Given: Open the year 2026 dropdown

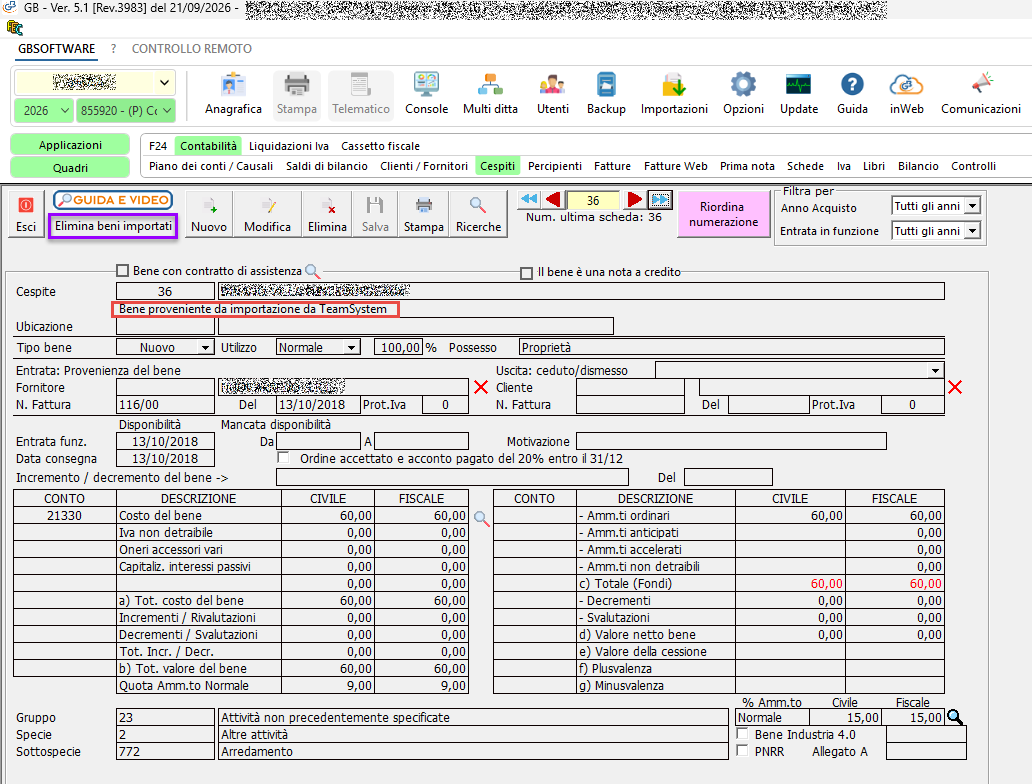Looking at the screenshot, I should (43, 111).
